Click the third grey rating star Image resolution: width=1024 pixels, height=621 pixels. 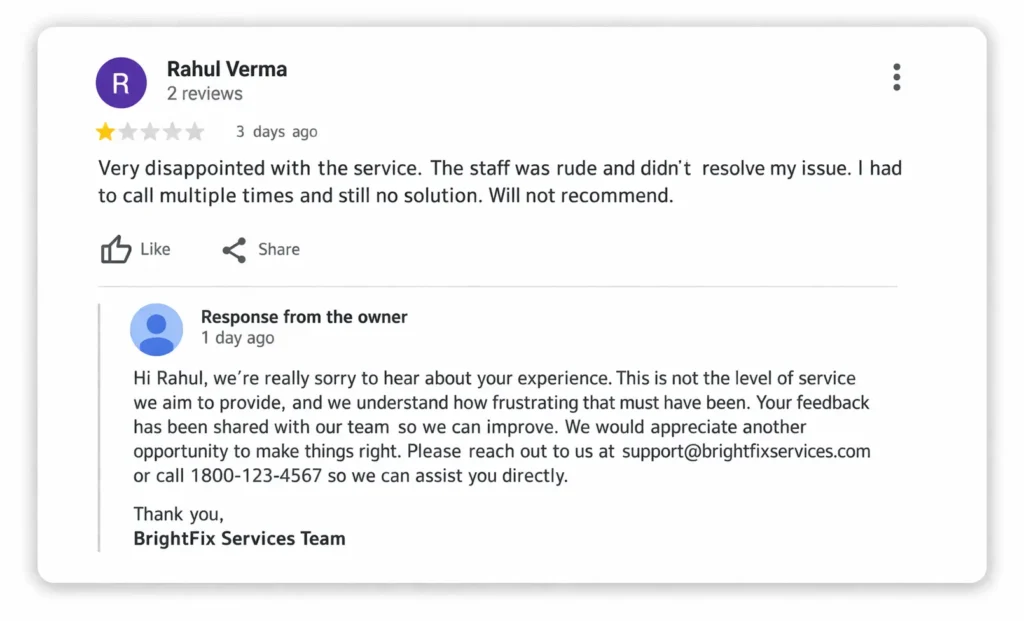(x=150, y=132)
